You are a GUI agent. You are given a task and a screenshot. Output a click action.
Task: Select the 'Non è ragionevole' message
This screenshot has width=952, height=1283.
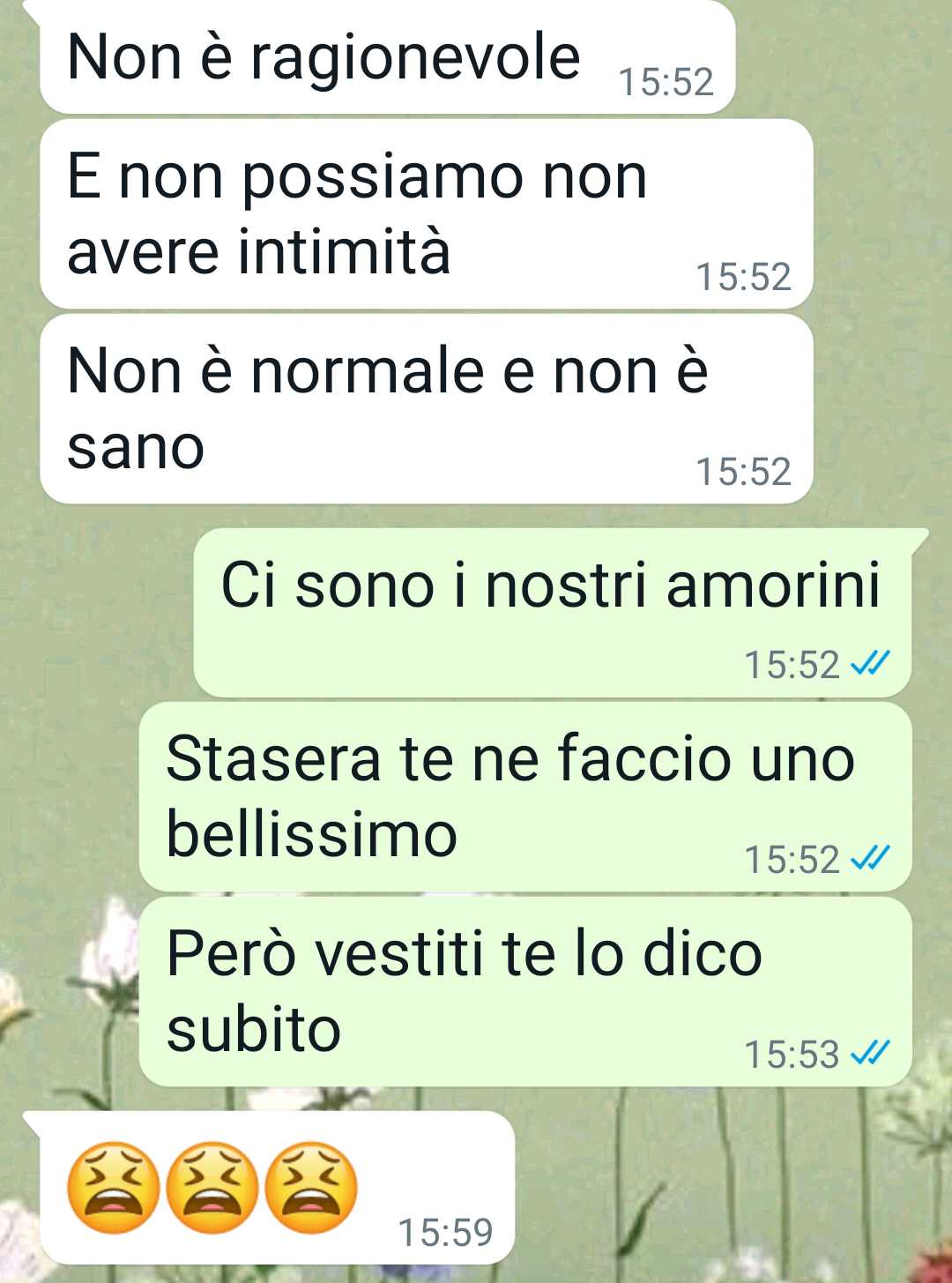tap(387, 57)
